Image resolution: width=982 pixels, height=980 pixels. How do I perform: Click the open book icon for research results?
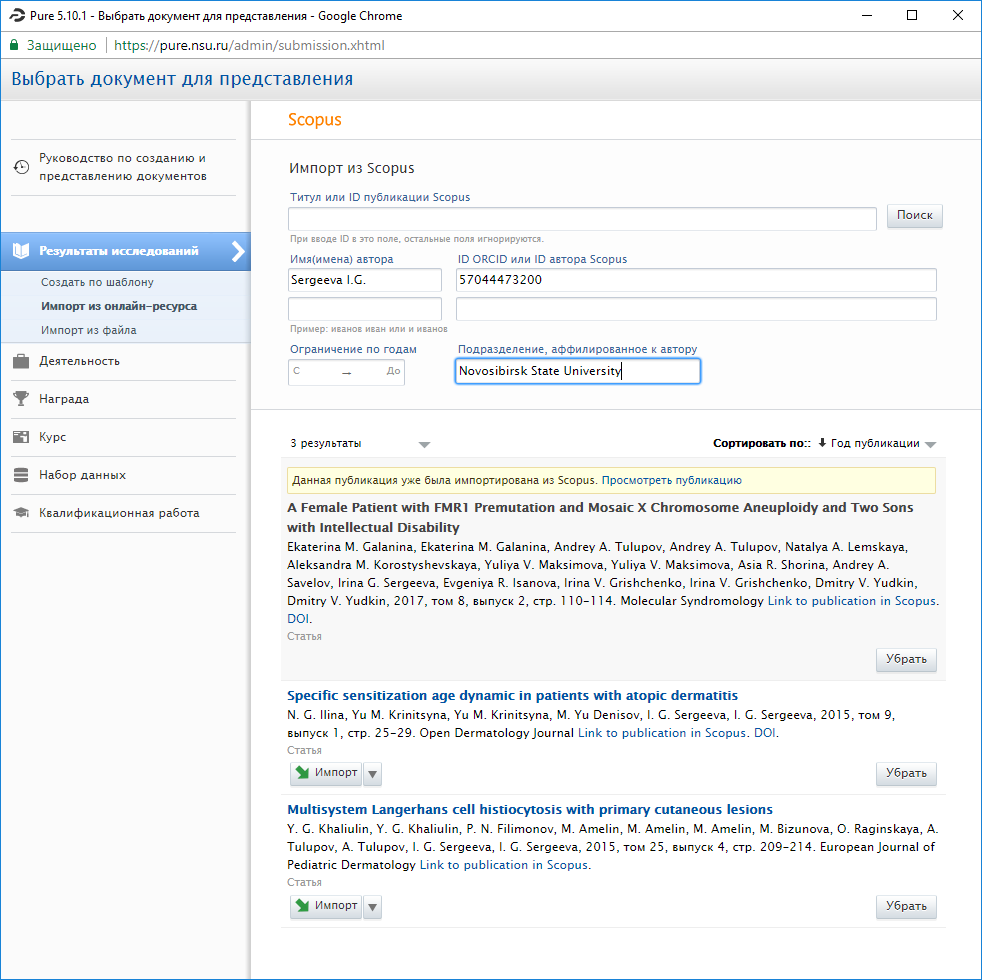point(21,251)
